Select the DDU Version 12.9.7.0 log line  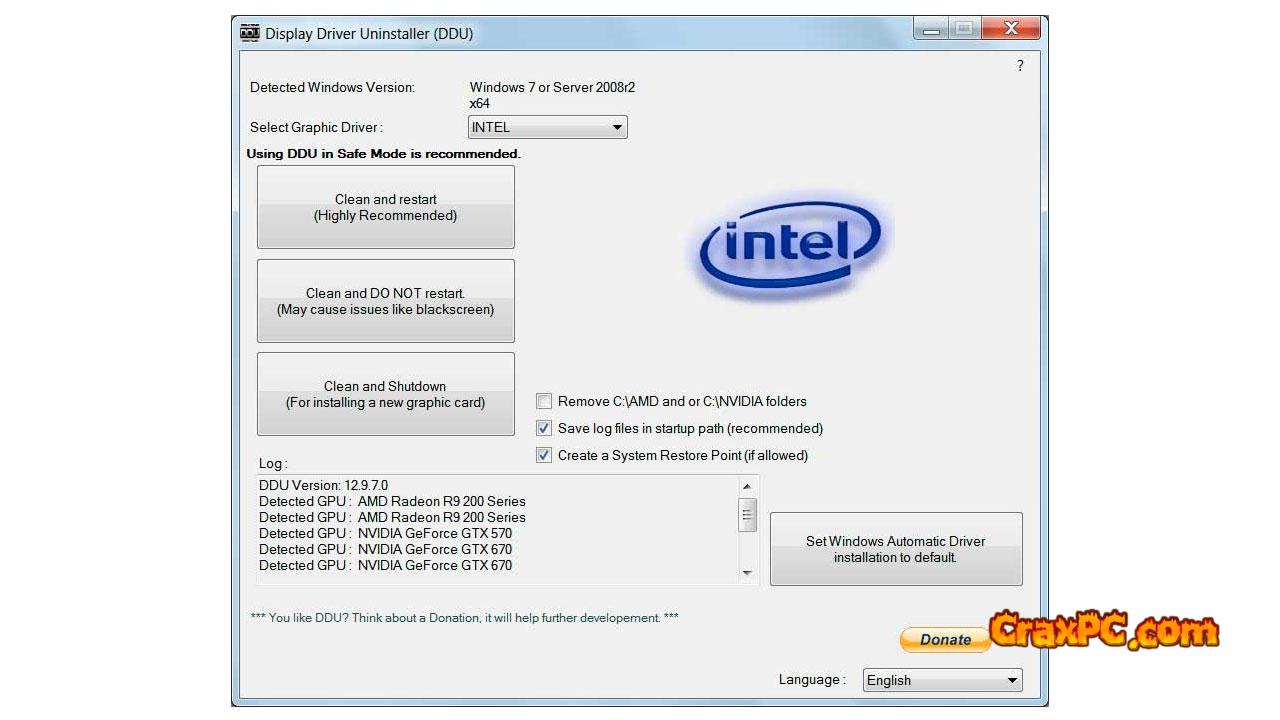click(324, 485)
